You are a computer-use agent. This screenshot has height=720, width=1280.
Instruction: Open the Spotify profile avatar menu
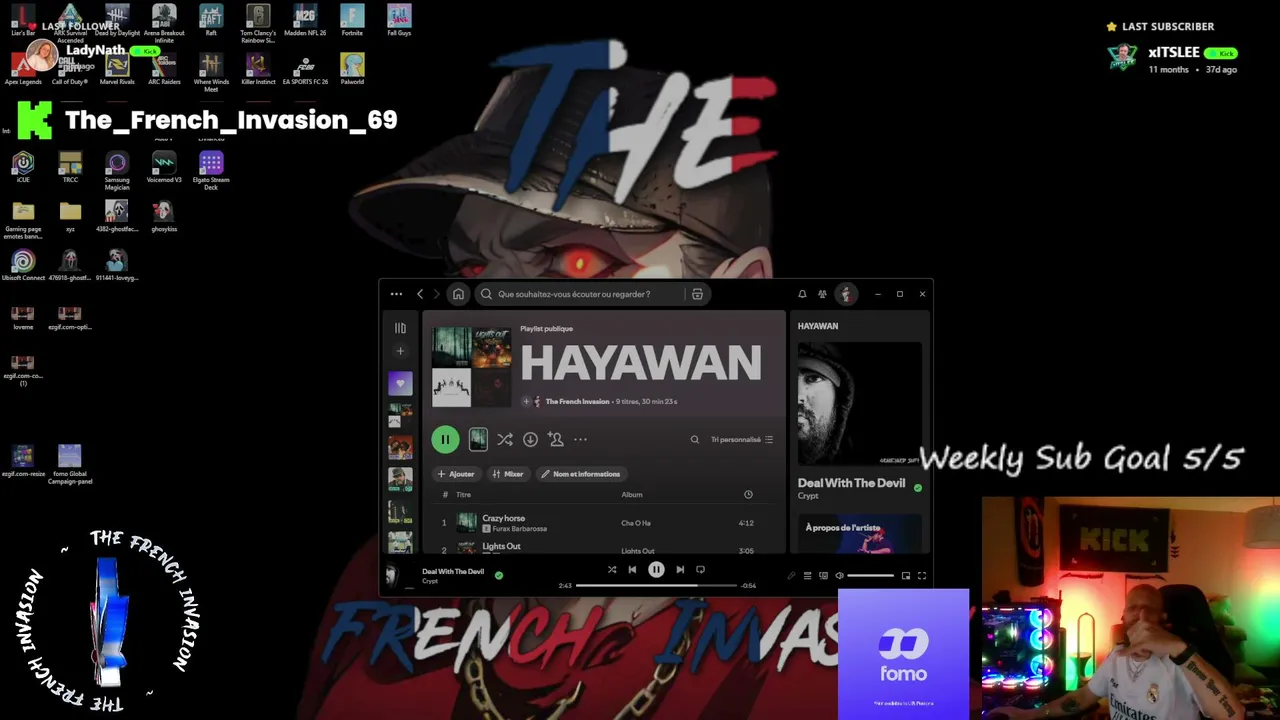click(x=846, y=294)
